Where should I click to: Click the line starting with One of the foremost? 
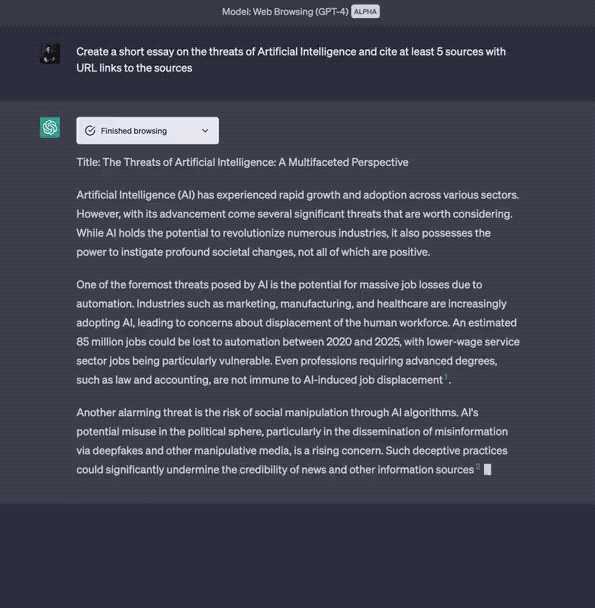pos(279,285)
